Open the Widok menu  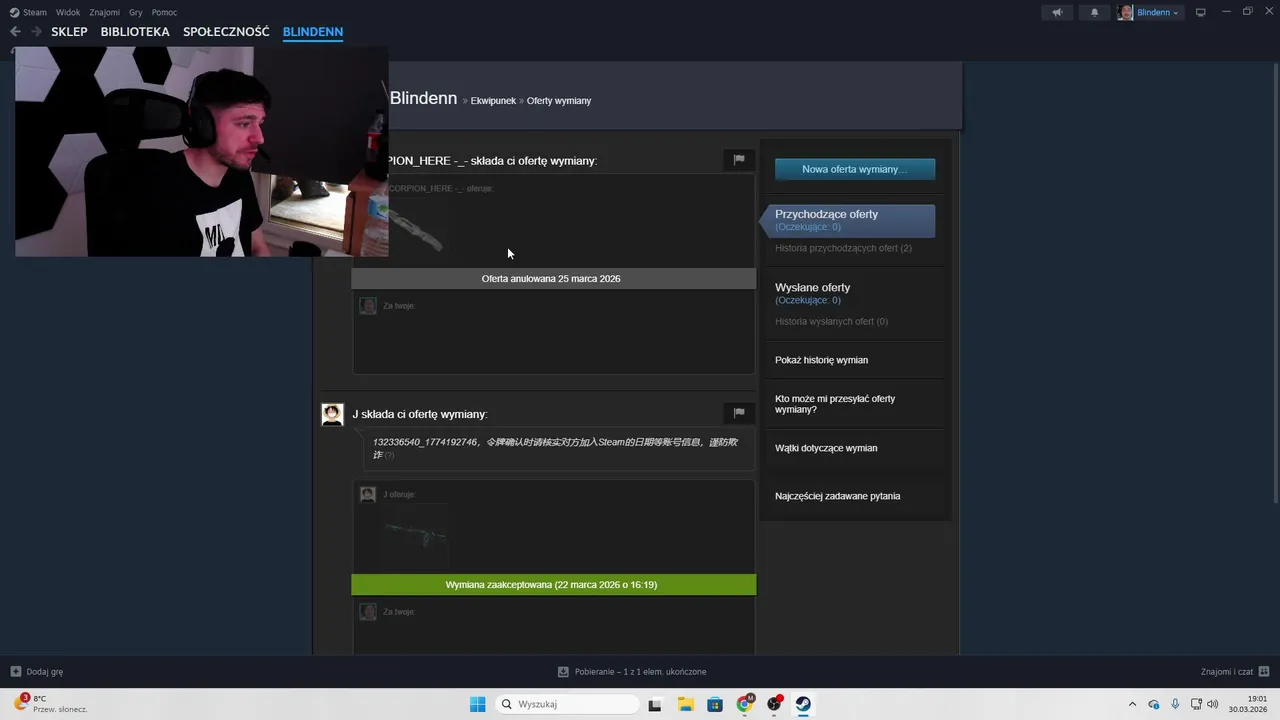68,12
